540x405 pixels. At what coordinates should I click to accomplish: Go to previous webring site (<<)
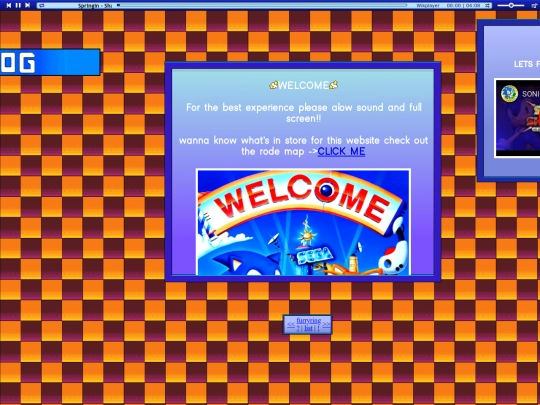coord(291,325)
